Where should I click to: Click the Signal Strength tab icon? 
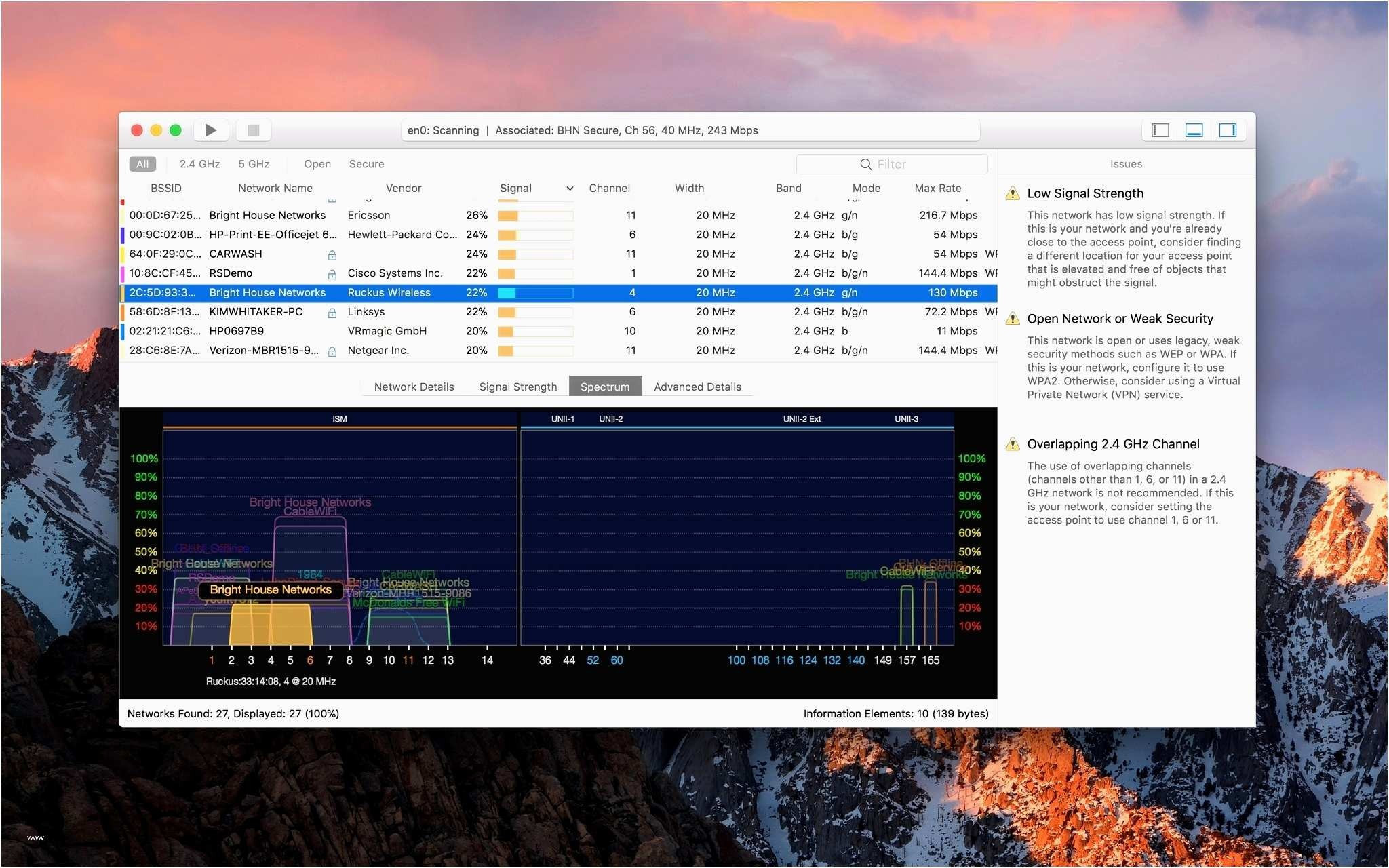click(x=517, y=386)
